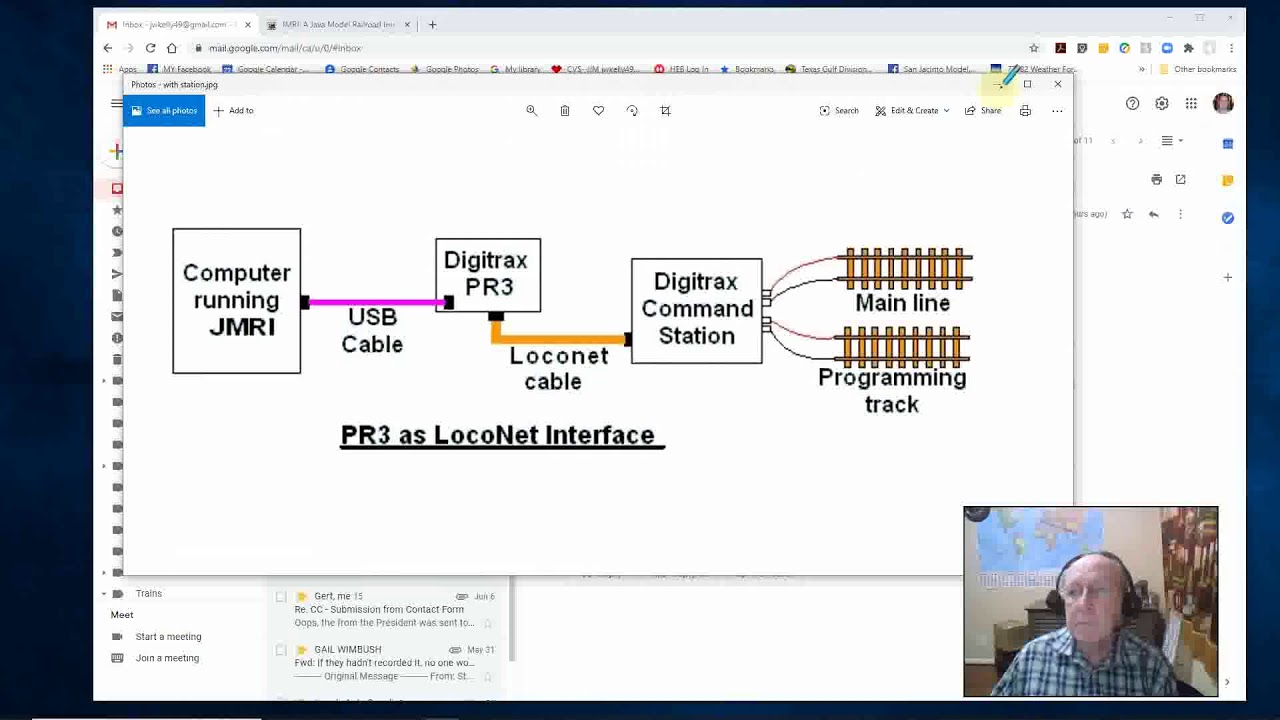Add photo to favorites with heart icon
Screen dimensions: 1280x720
598,110
